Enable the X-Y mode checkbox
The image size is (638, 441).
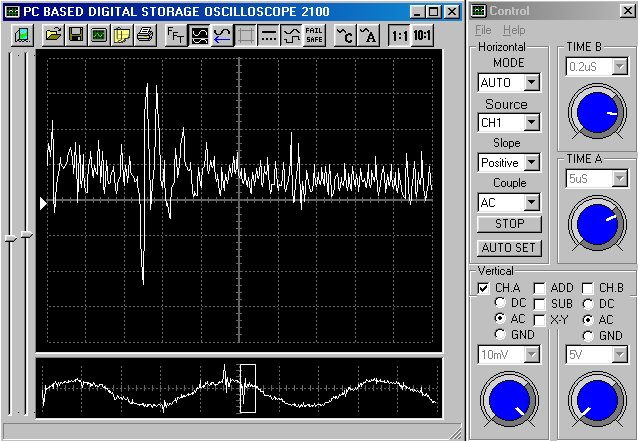pos(540,319)
